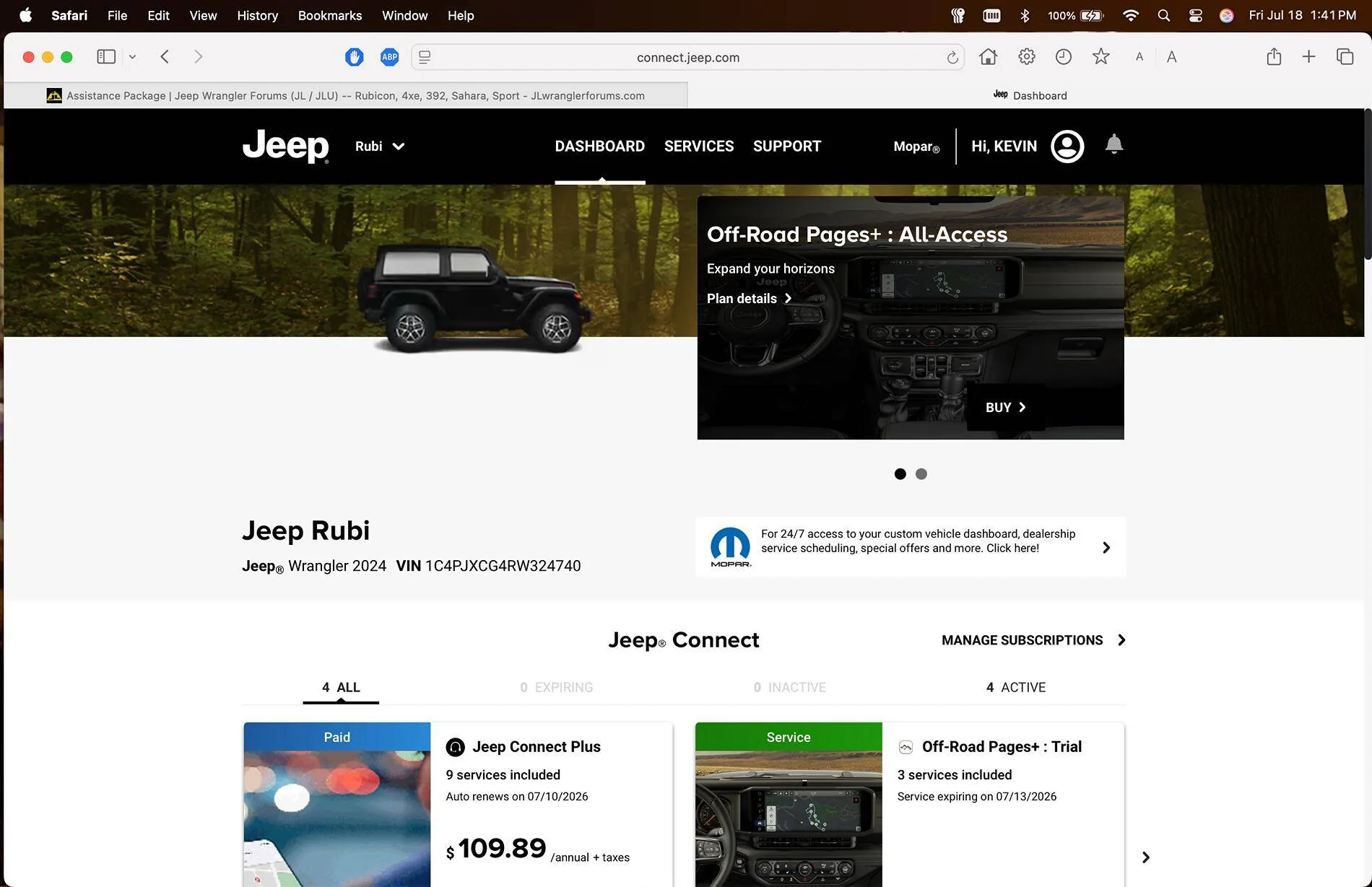Open the Window menu
This screenshot has width=1372, height=887.
pos(404,15)
